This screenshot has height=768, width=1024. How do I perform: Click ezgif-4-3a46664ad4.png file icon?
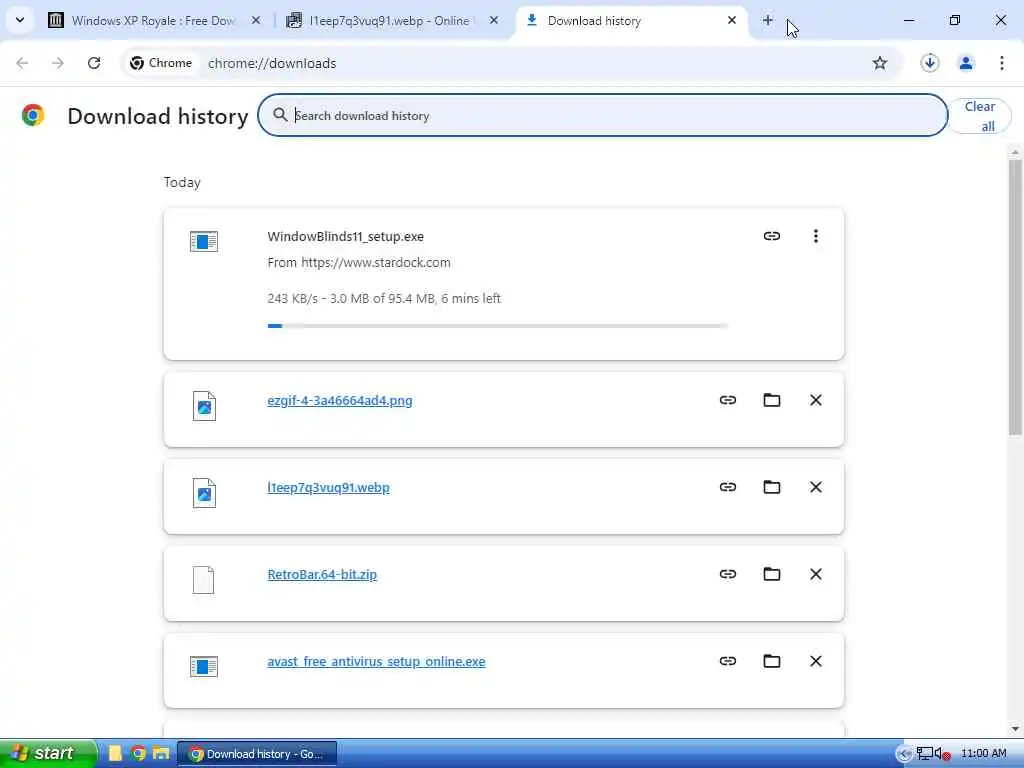204,406
